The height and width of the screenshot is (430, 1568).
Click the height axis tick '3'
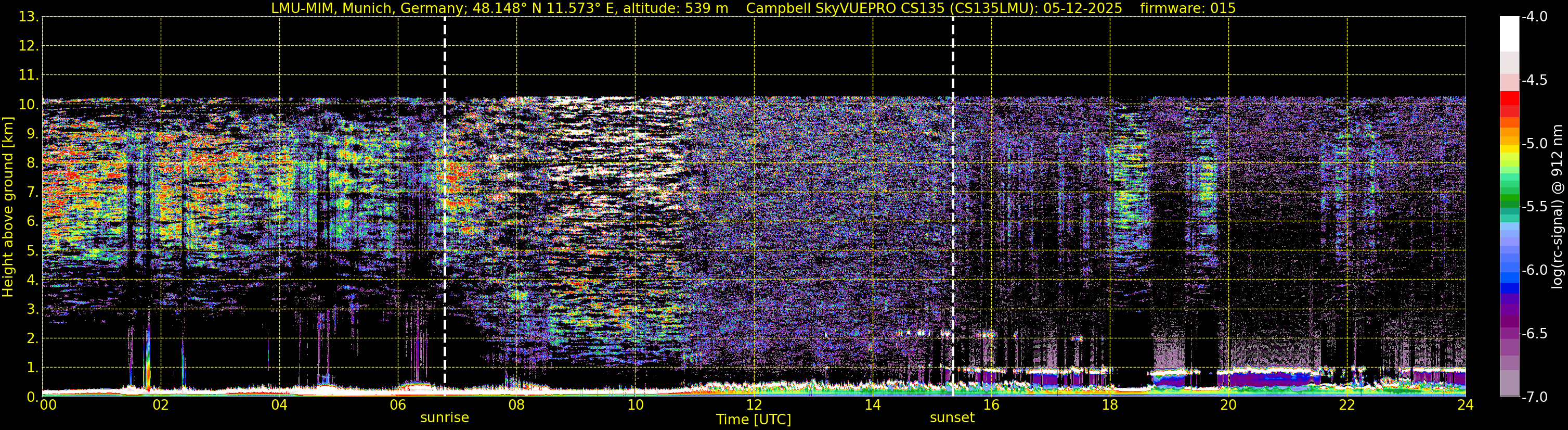[32, 309]
